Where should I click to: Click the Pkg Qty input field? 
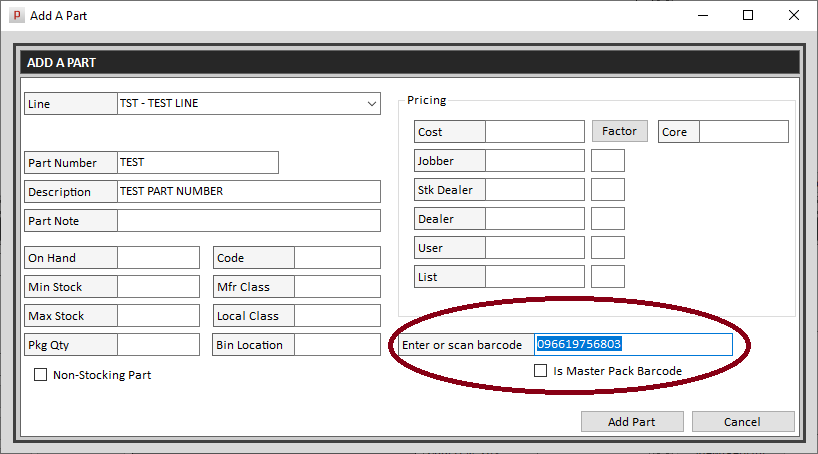coord(159,344)
